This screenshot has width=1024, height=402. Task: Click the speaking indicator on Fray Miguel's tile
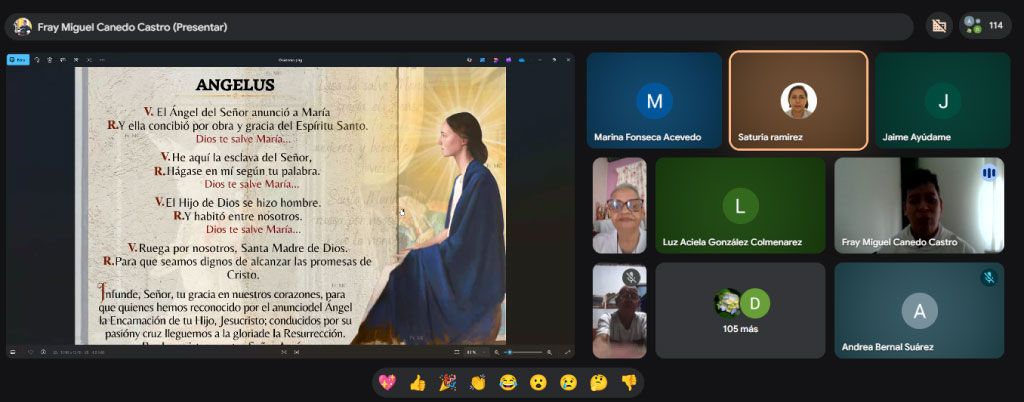pos(989,173)
